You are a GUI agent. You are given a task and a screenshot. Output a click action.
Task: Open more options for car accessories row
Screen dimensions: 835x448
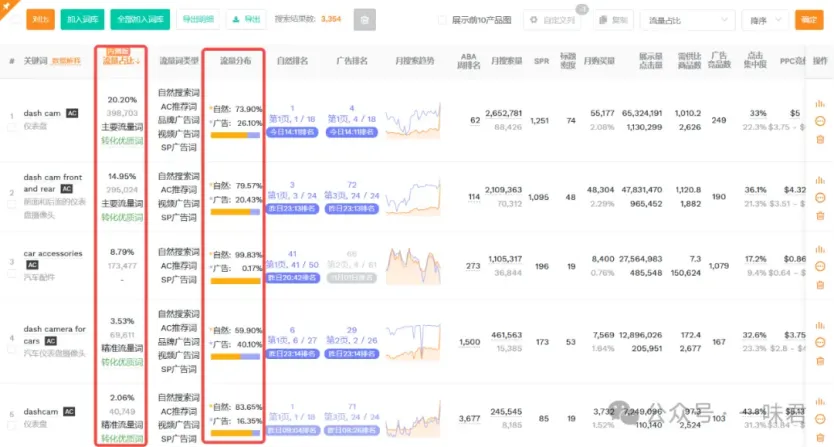click(820, 266)
